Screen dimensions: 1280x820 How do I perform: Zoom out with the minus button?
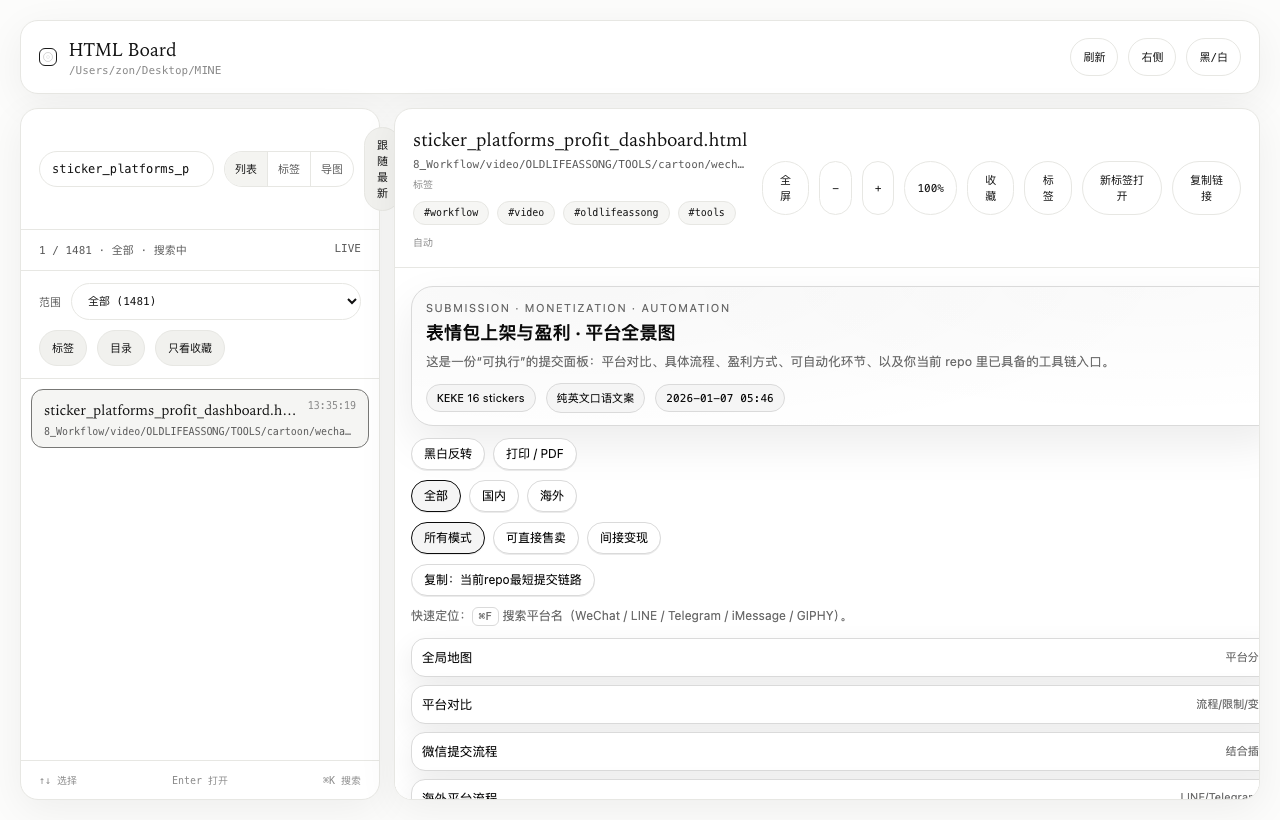[x=835, y=188]
